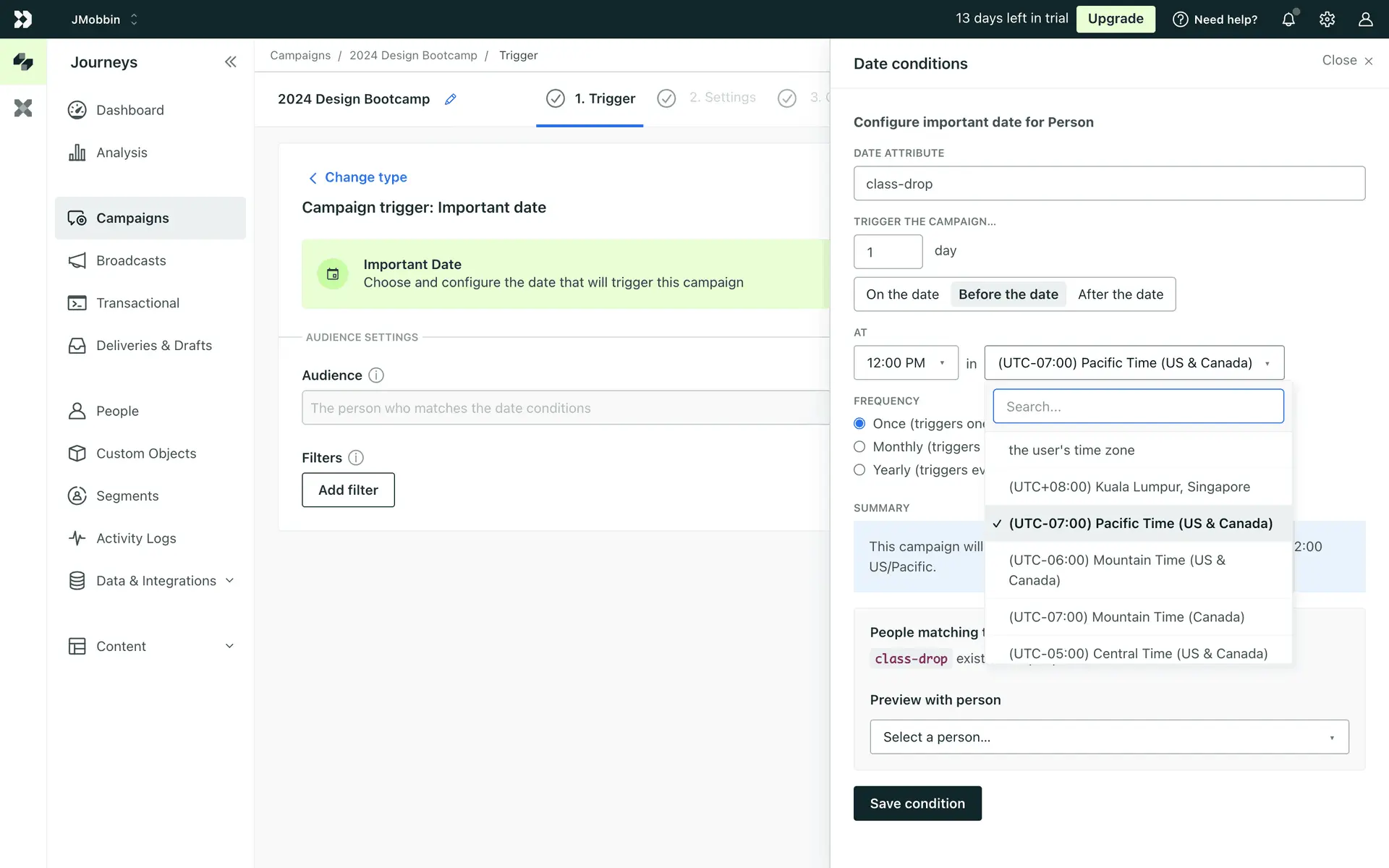
Task: Select the Once frequency radio button
Action: (859, 424)
